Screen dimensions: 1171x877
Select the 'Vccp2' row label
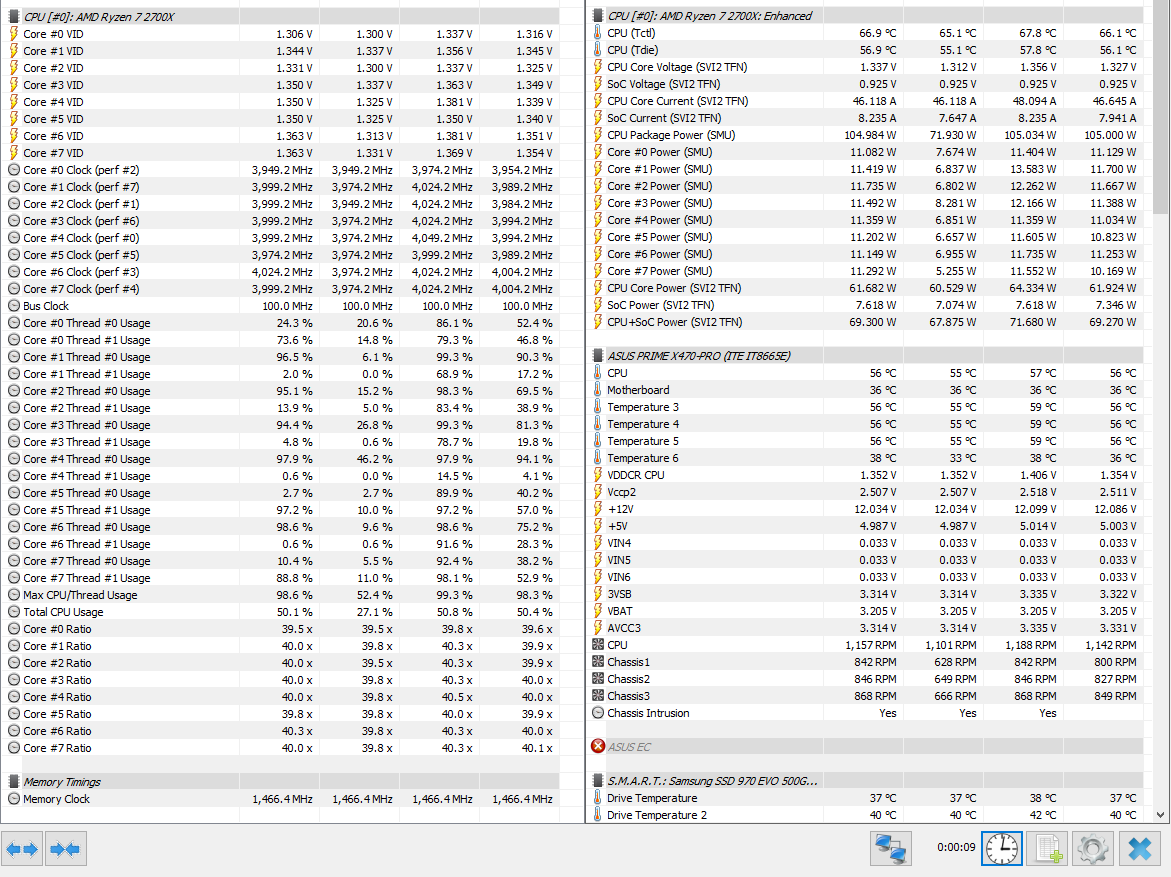(x=621, y=492)
